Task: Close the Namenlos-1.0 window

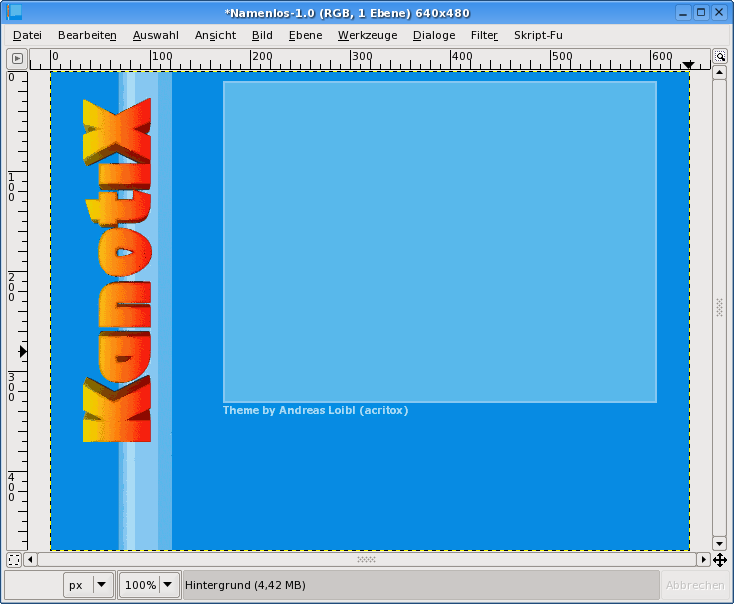Action: pyautogui.click(x=719, y=13)
